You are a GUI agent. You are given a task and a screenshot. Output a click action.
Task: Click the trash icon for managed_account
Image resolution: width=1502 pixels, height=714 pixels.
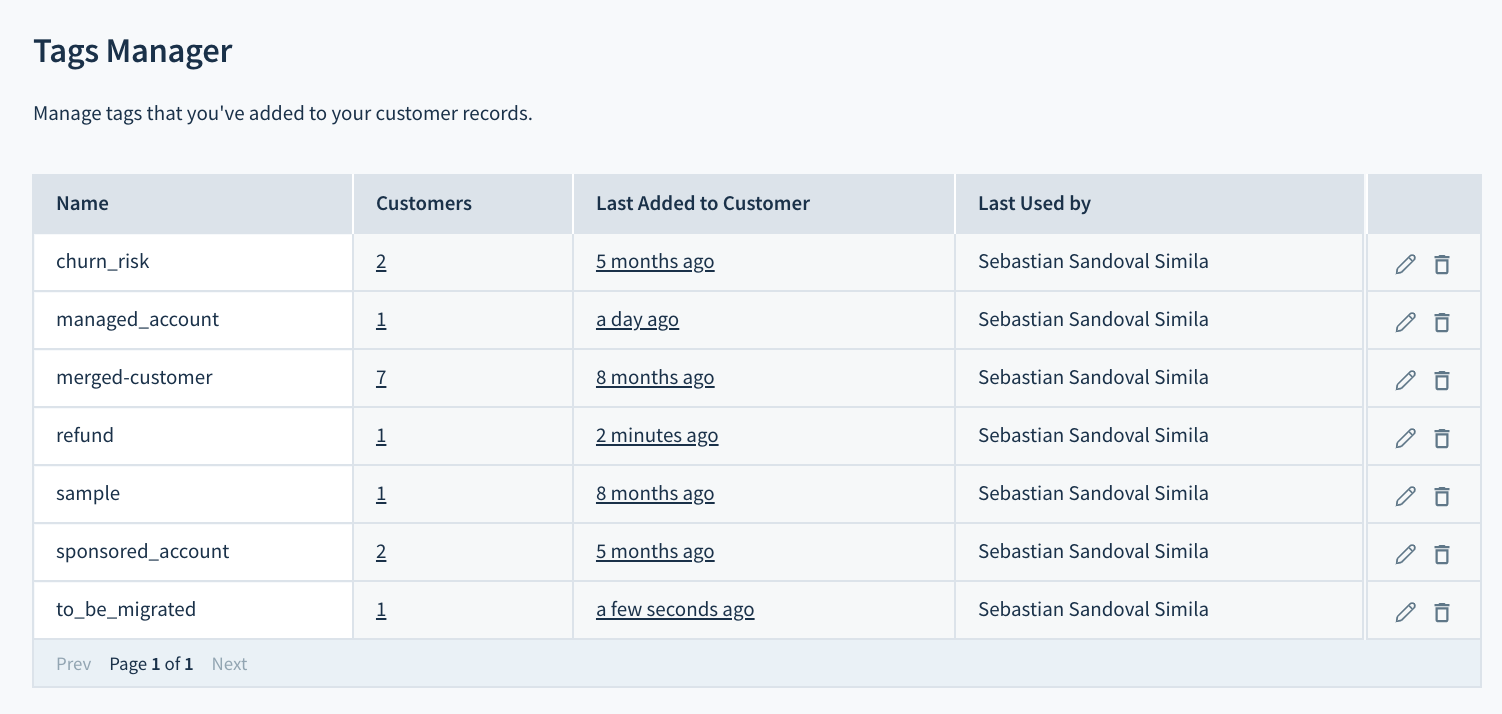coord(1441,322)
